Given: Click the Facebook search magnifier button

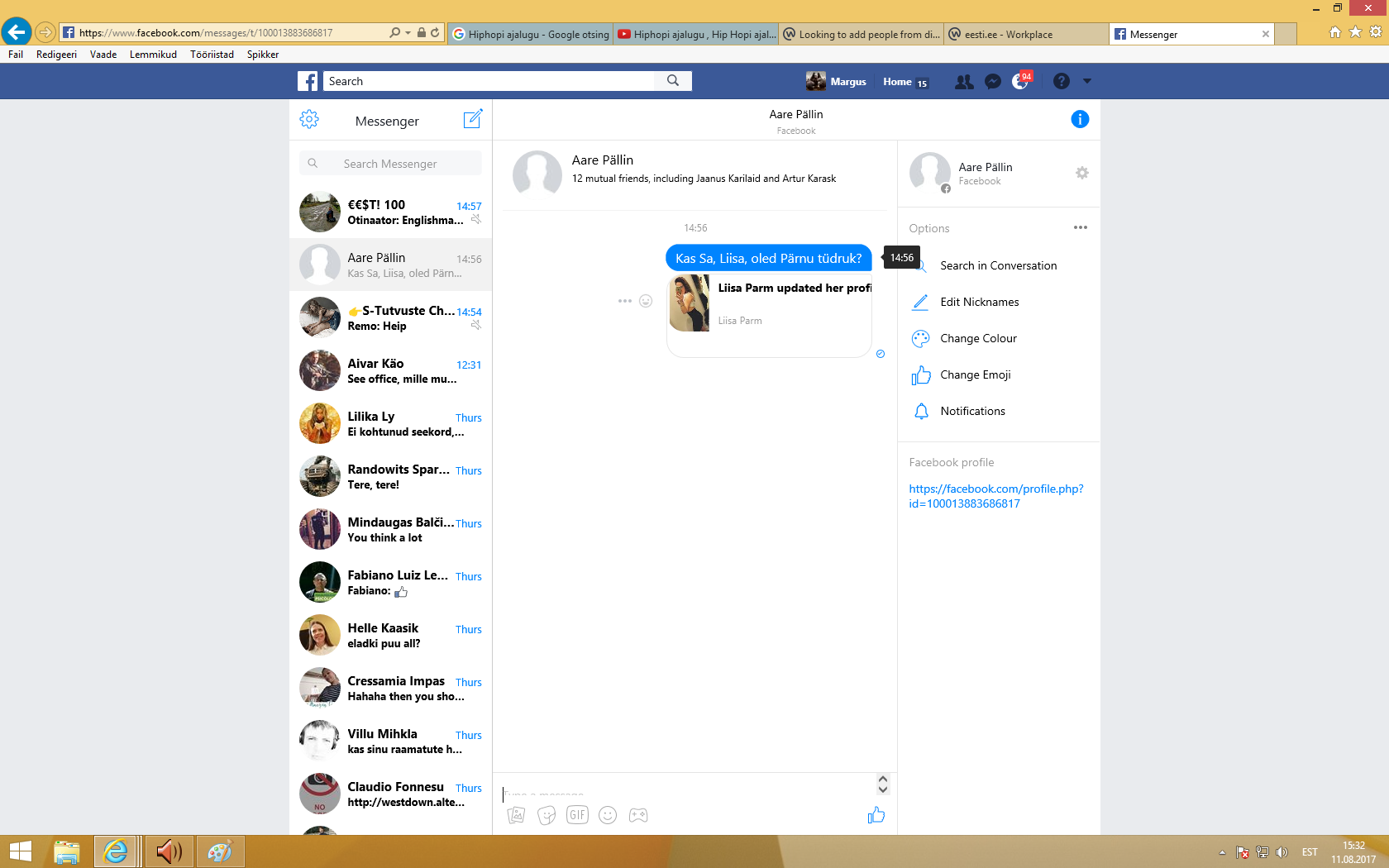Looking at the screenshot, I should pos(673,81).
